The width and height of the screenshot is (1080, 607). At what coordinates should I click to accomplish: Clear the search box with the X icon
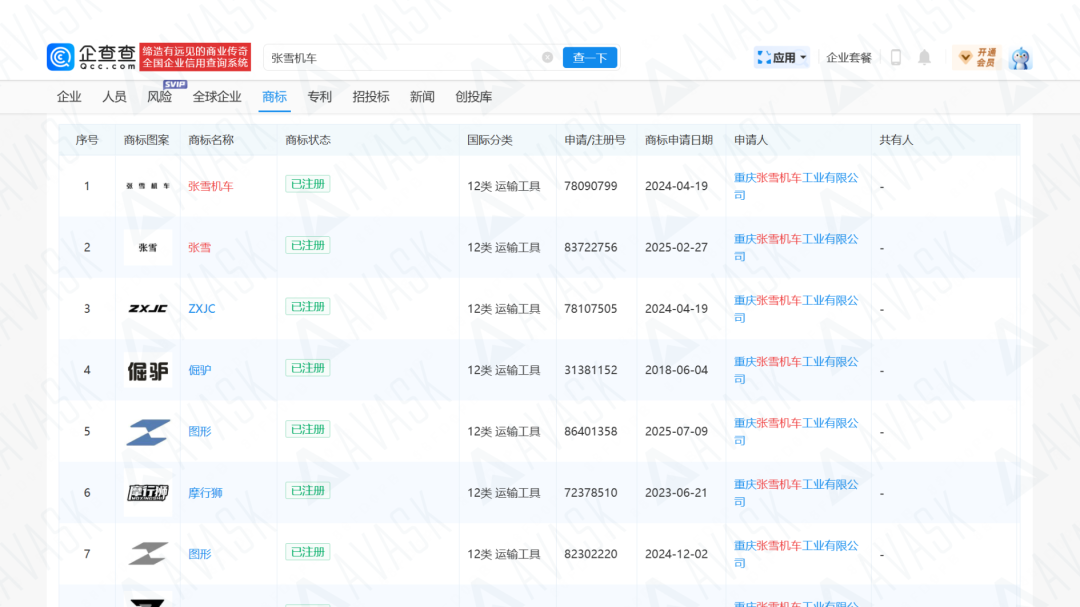tap(548, 58)
